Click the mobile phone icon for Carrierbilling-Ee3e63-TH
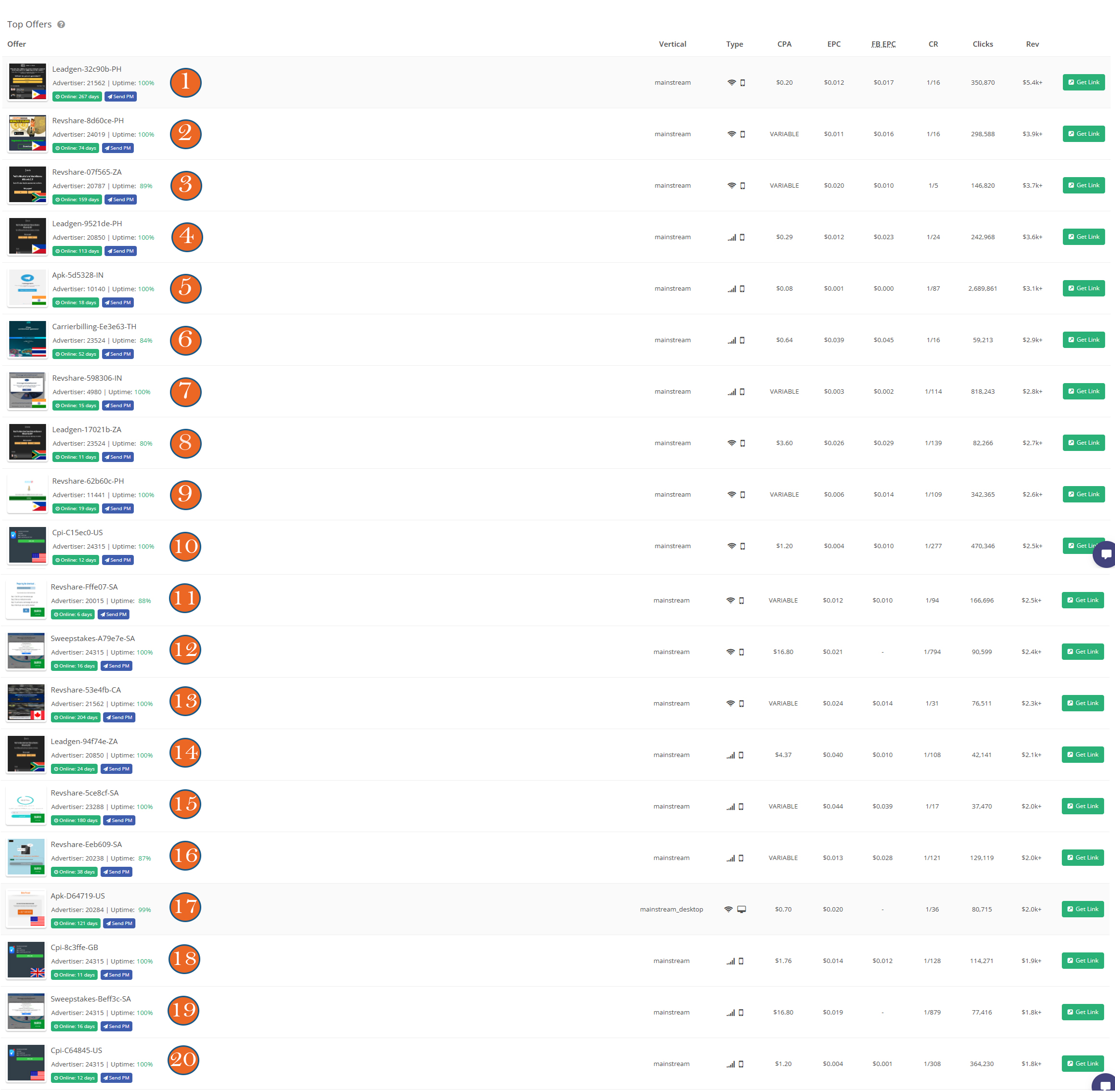This screenshot has width=1115, height=1092. [x=742, y=340]
